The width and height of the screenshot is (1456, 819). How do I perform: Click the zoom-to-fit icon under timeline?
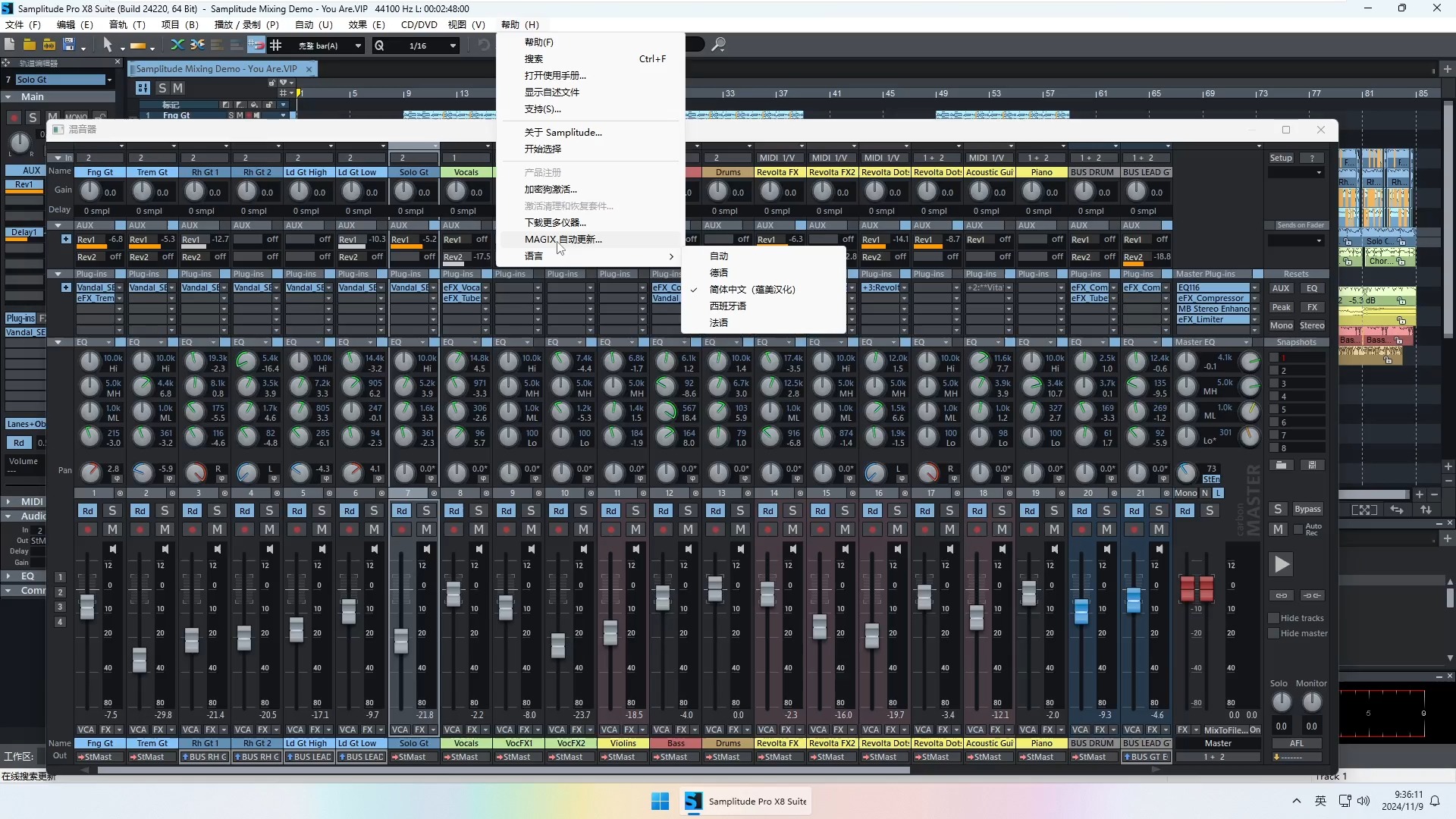[1364, 510]
